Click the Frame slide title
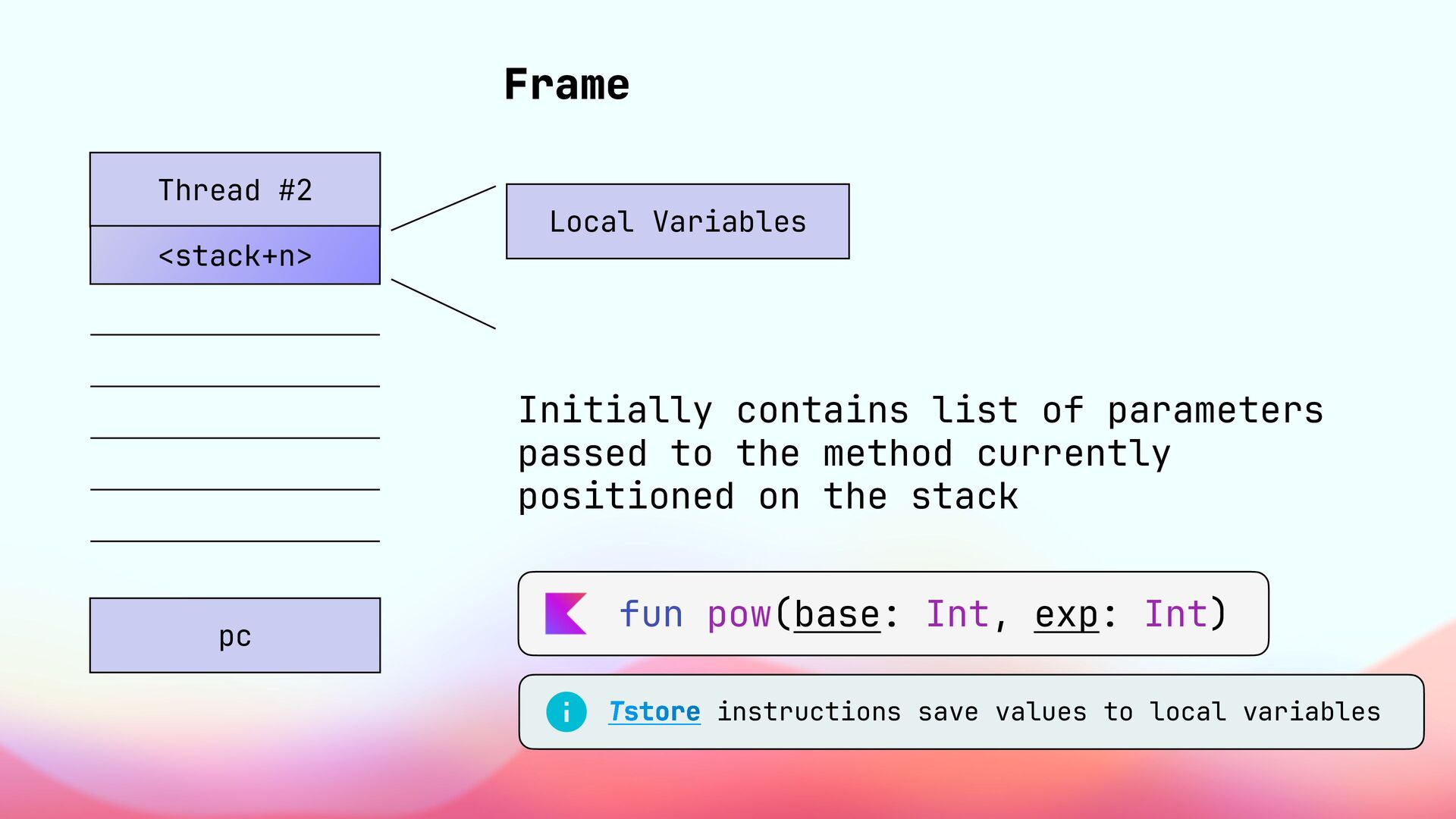This screenshot has height=819, width=1456. 566,84
